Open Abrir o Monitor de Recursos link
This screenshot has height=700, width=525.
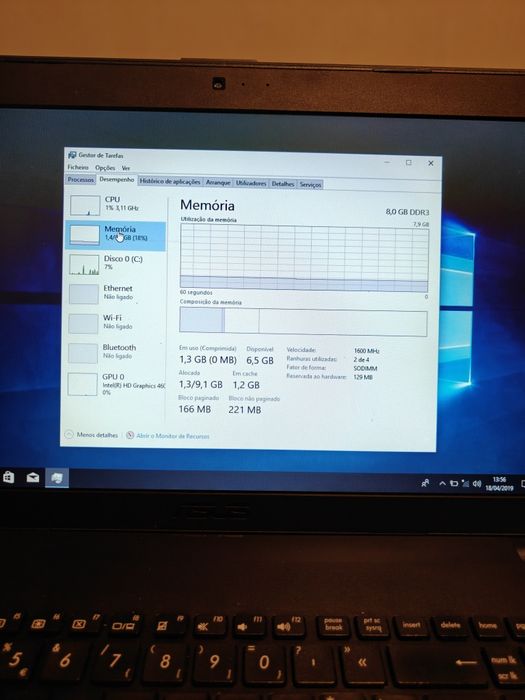click(172, 436)
